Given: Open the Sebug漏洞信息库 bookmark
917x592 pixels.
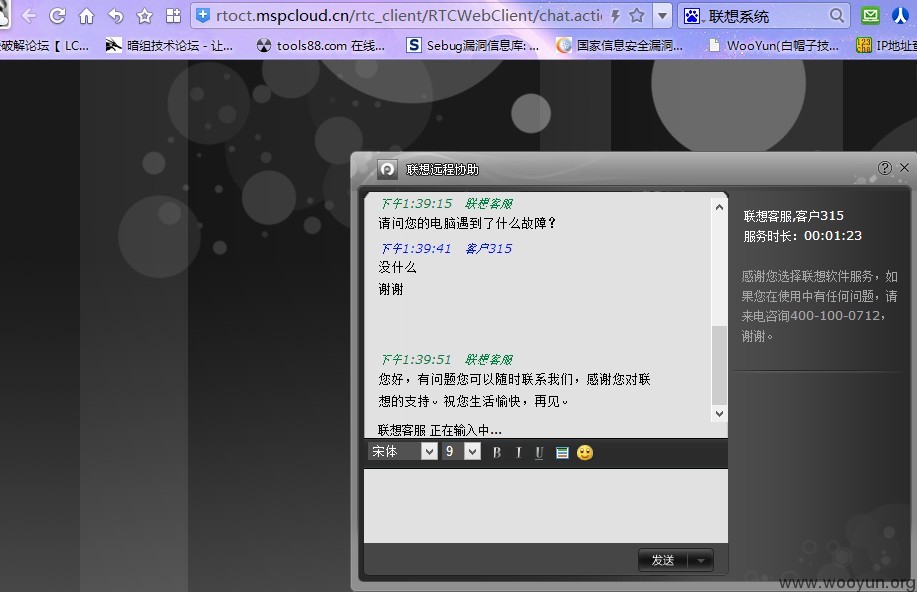Looking at the screenshot, I should click(473, 45).
